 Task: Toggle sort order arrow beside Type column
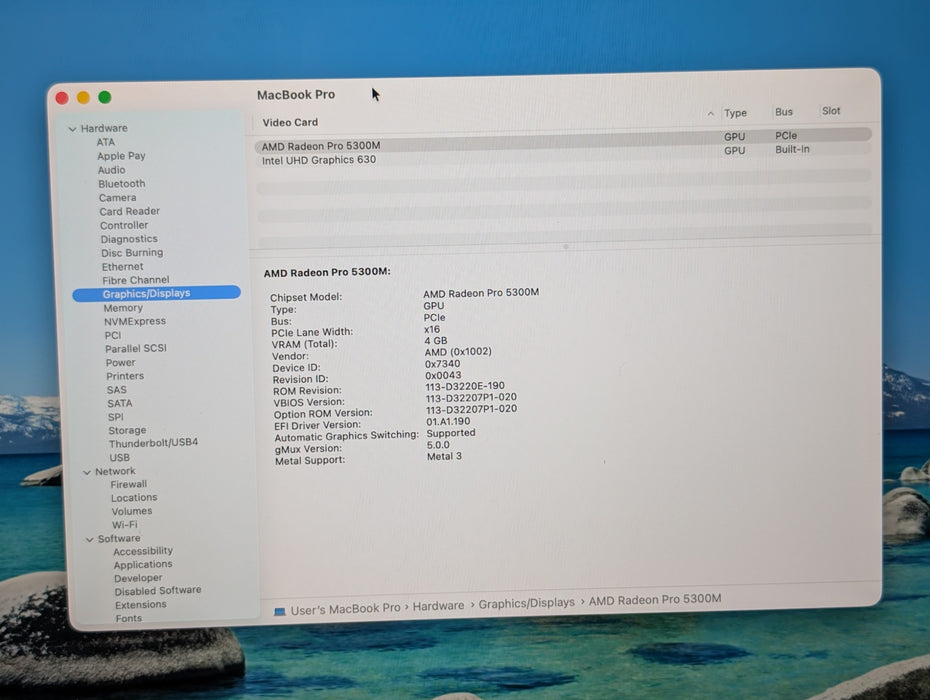[711, 113]
